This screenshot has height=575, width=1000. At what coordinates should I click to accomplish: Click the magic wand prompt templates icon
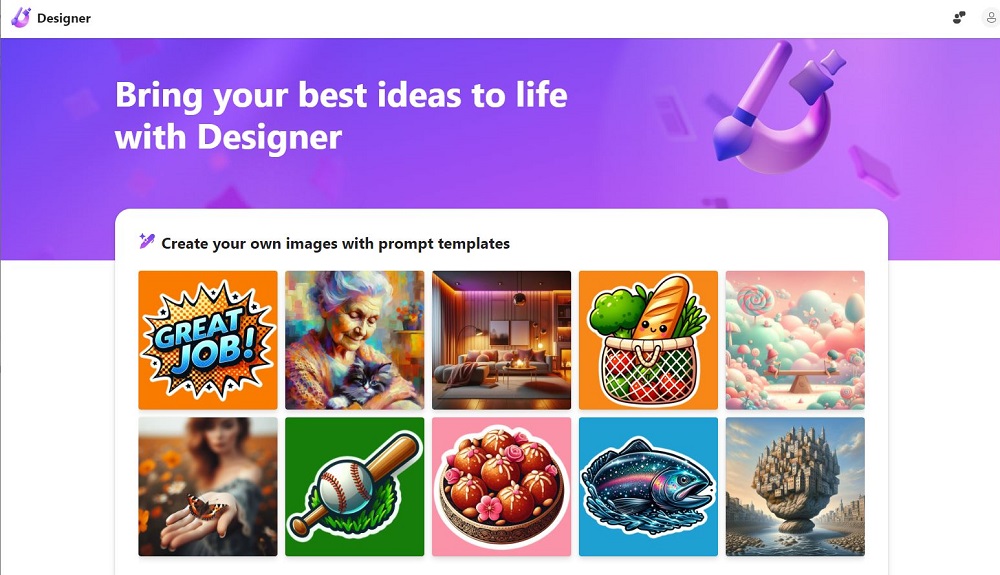coord(147,242)
